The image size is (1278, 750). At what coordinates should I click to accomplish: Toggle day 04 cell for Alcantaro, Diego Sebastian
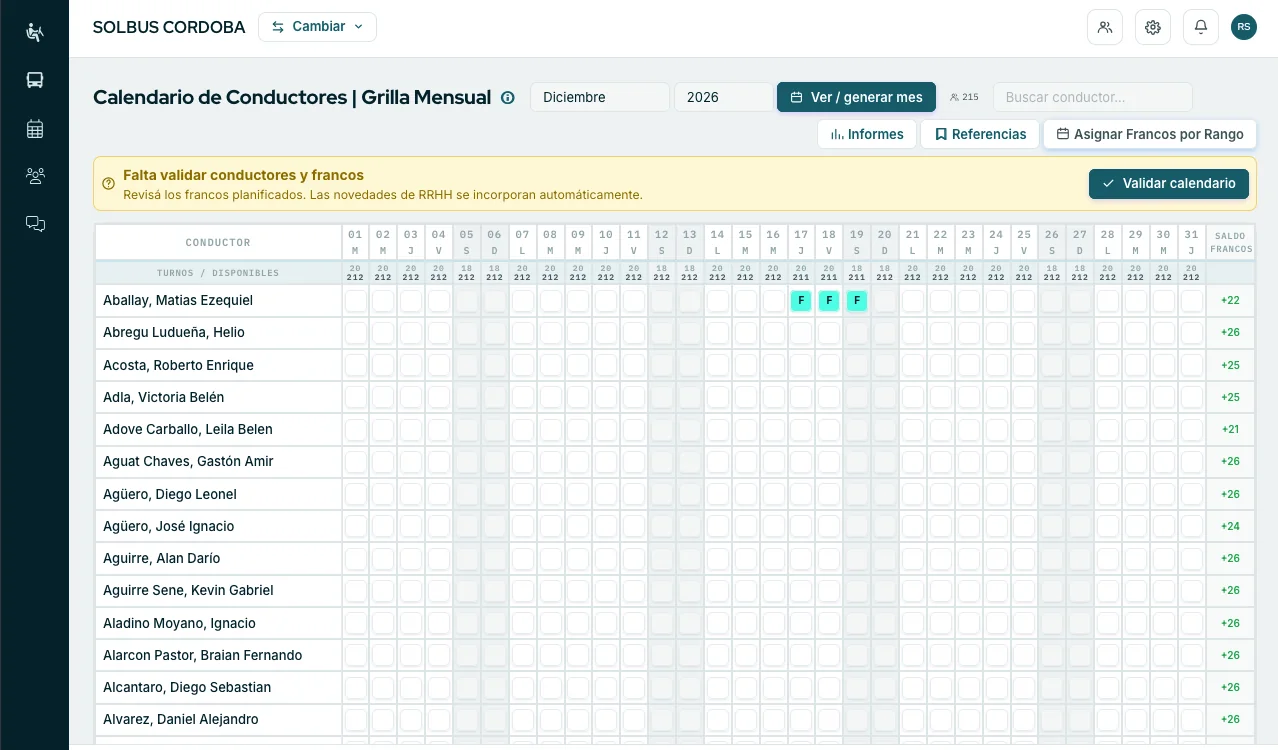click(439, 687)
